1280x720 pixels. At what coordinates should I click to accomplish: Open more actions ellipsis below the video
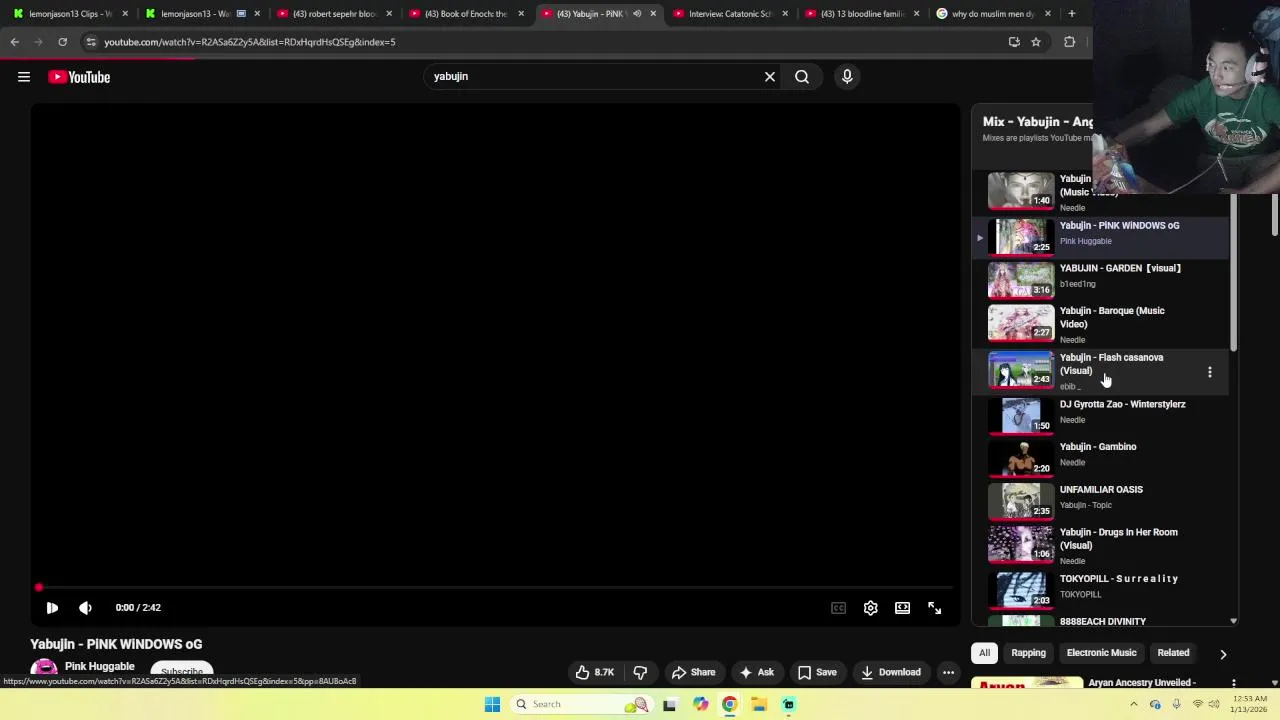click(x=948, y=672)
